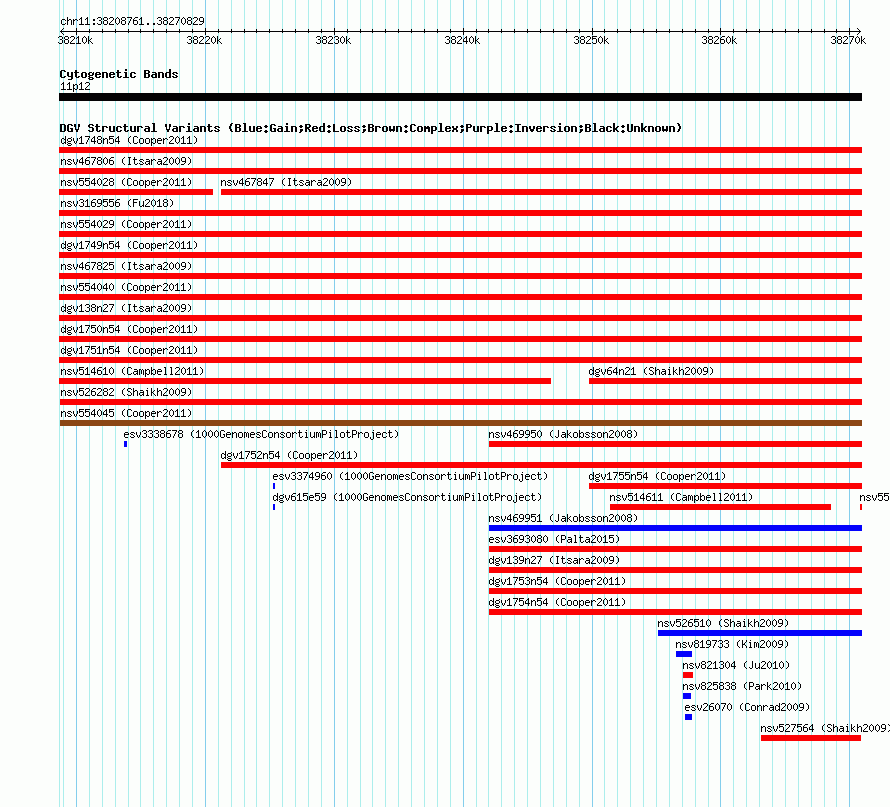
Task: Click the nsv3169556 (Fu2018) label
Action: click(x=117, y=203)
